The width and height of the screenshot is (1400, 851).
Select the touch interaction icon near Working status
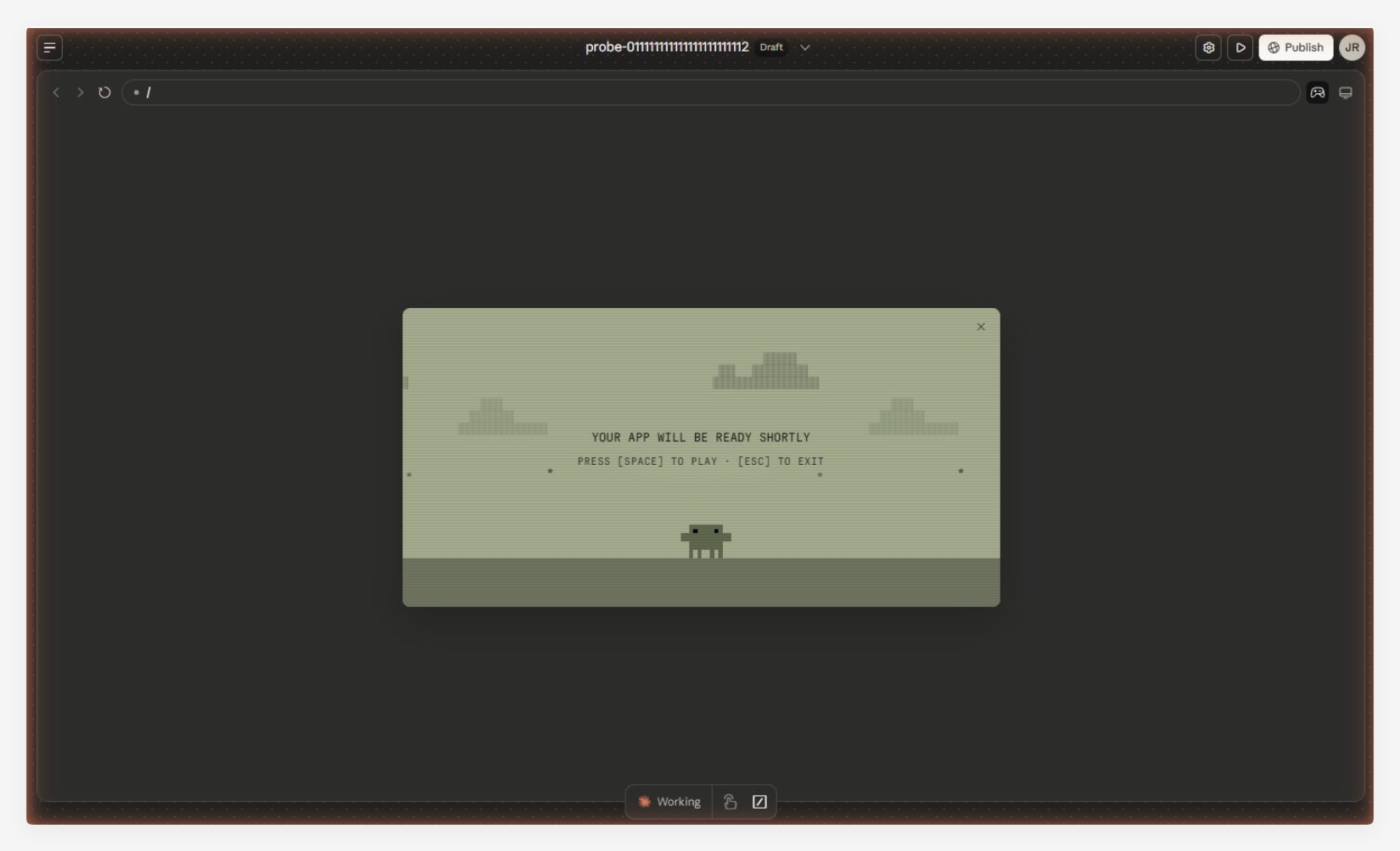point(731,801)
